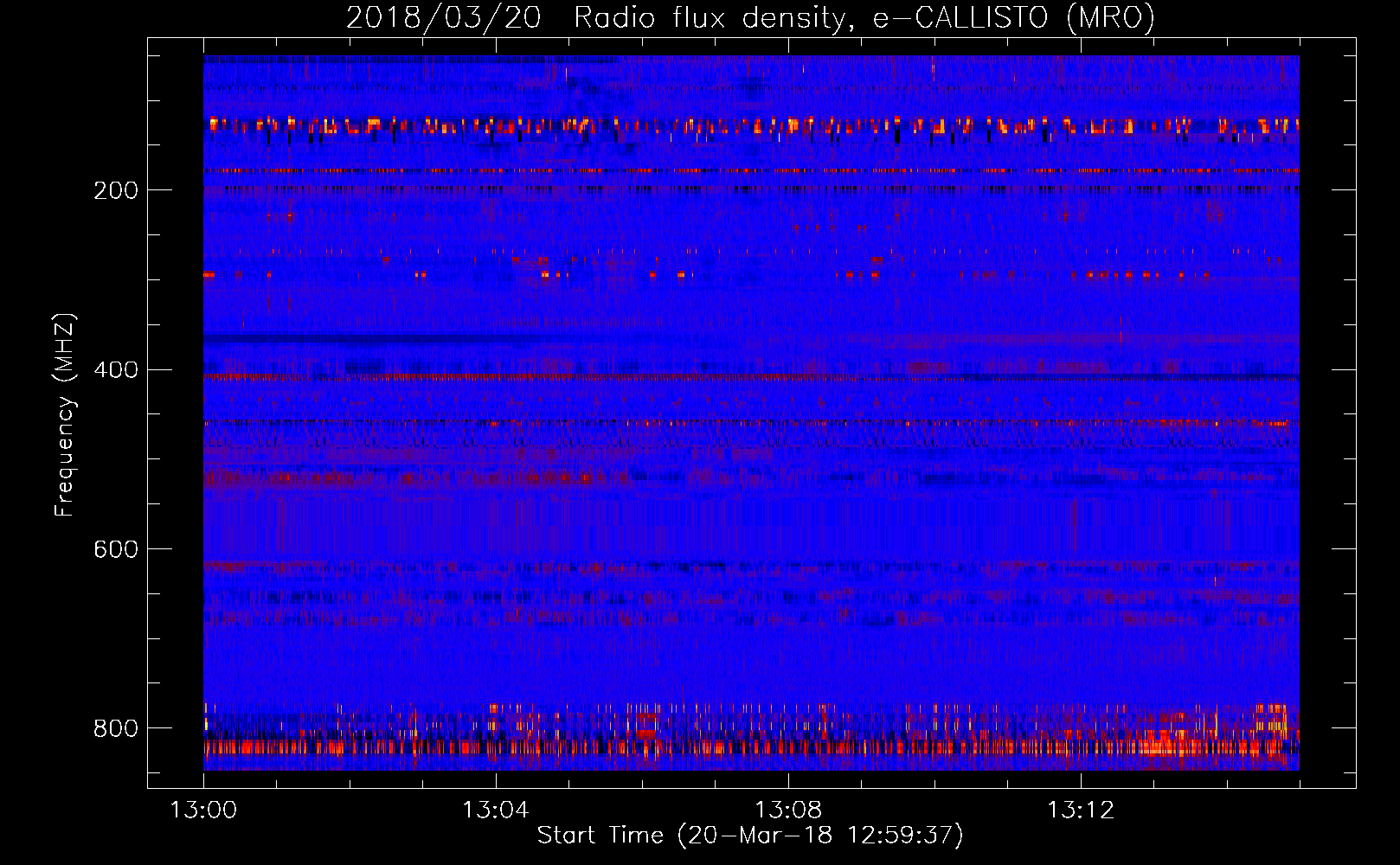Click the '13:08' time tick label
Image resolution: width=1400 pixels, height=865 pixels.
(788, 811)
